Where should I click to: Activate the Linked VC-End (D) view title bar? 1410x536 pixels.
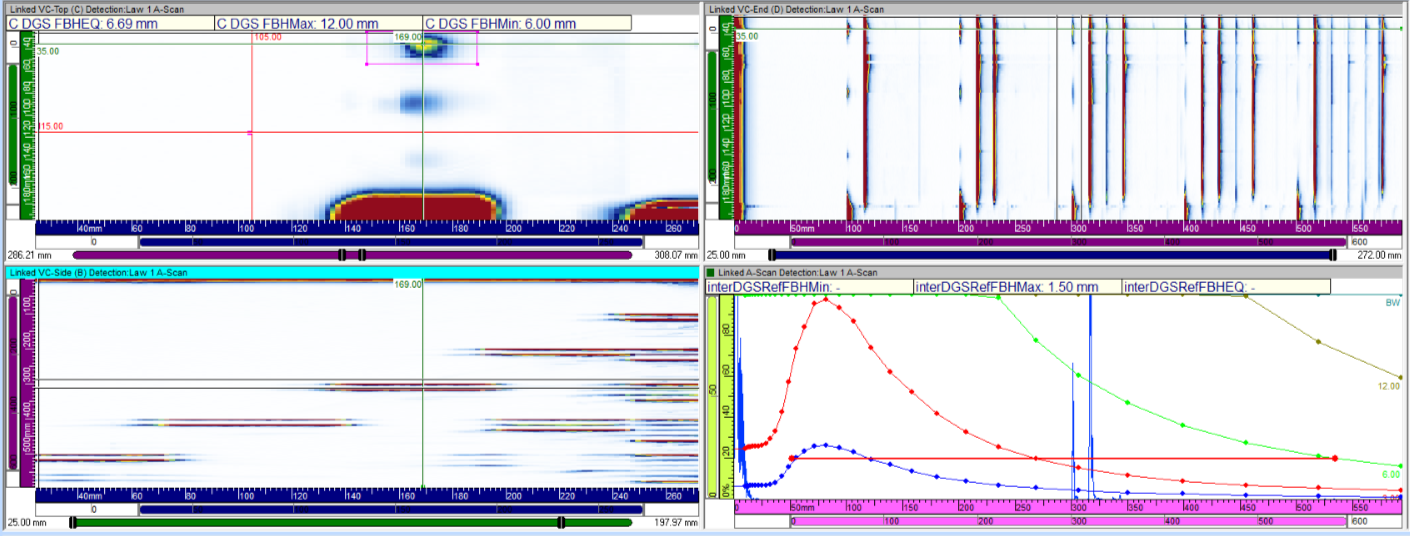point(1055,9)
